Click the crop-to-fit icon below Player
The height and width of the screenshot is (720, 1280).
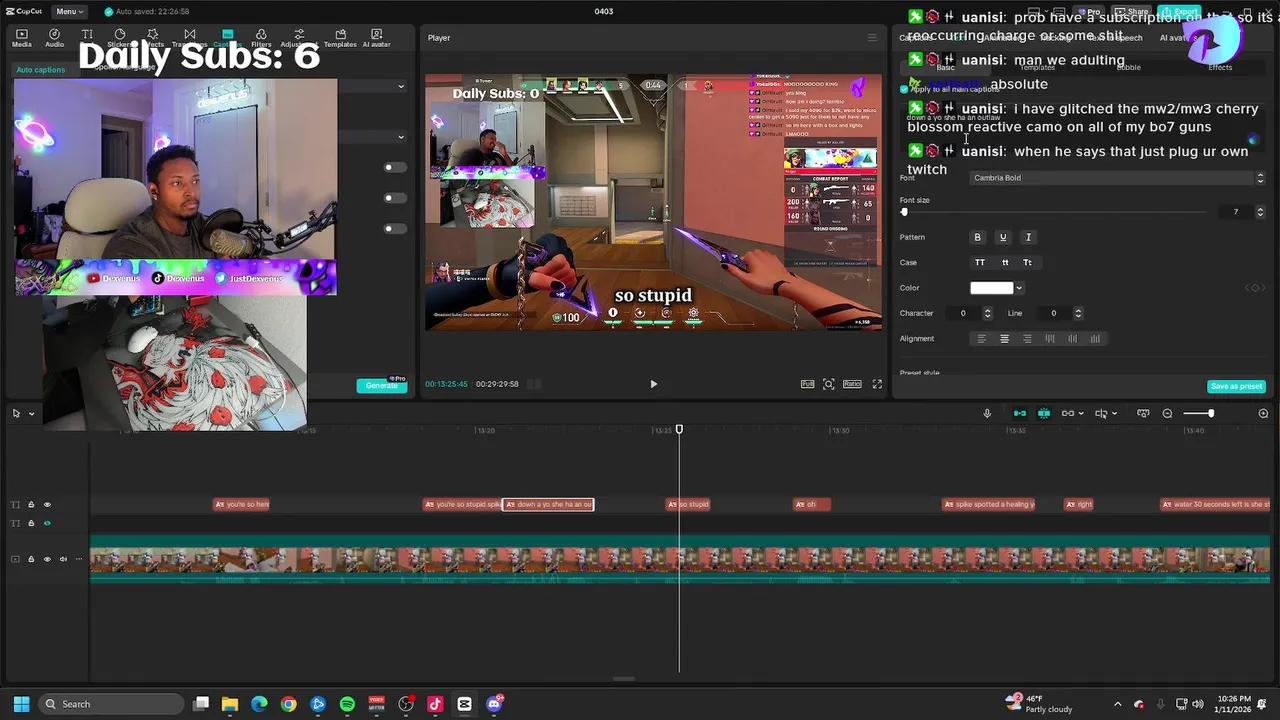(x=829, y=384)
